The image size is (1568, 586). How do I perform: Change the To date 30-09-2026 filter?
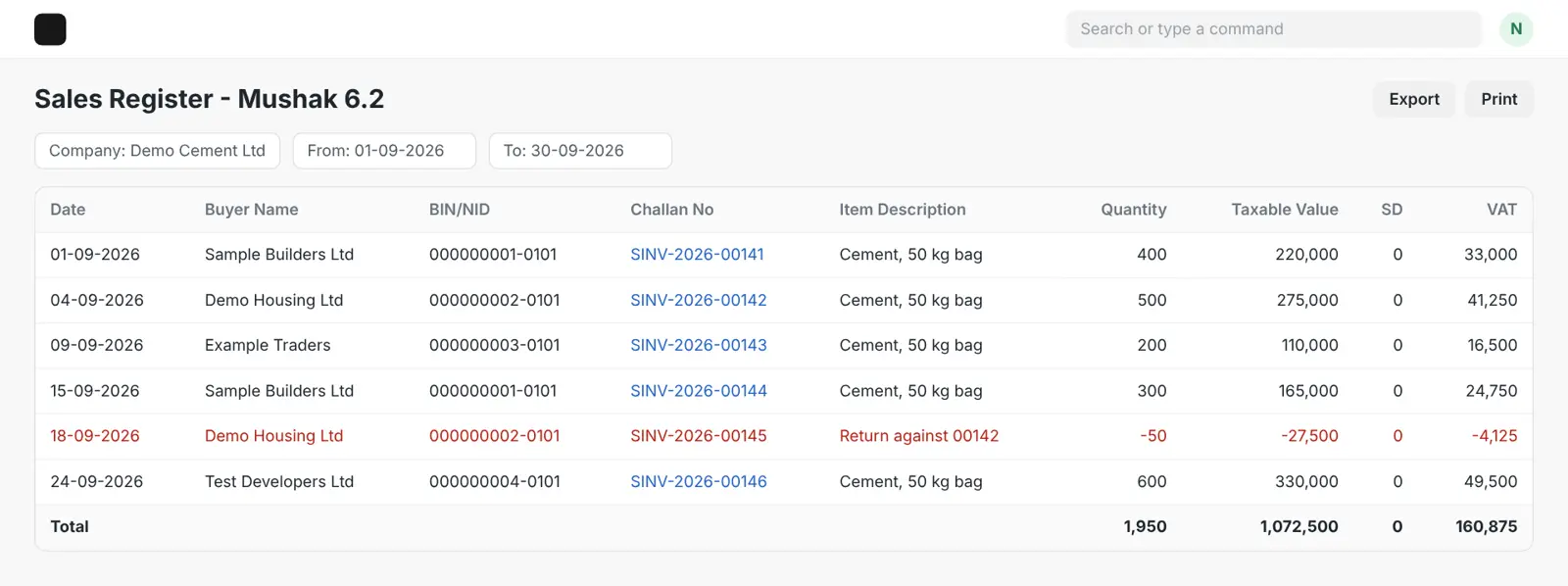[x=580, y=151]
